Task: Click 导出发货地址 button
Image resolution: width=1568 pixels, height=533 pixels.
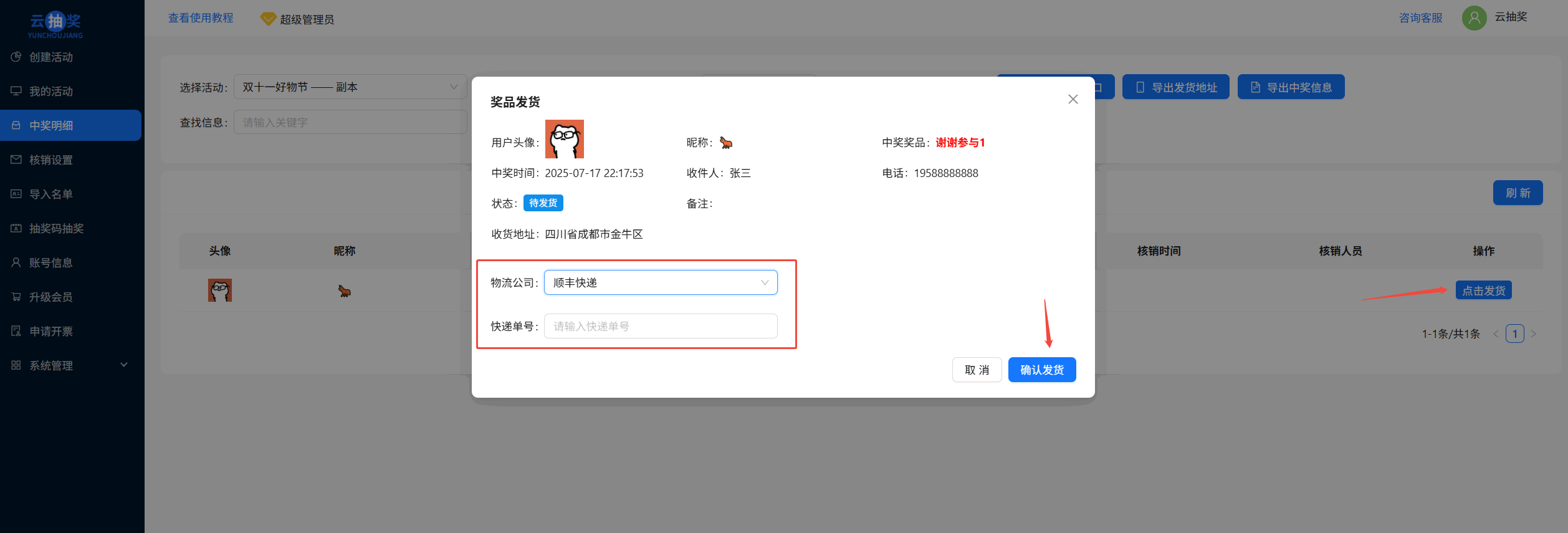Action: coord(1175,87)
